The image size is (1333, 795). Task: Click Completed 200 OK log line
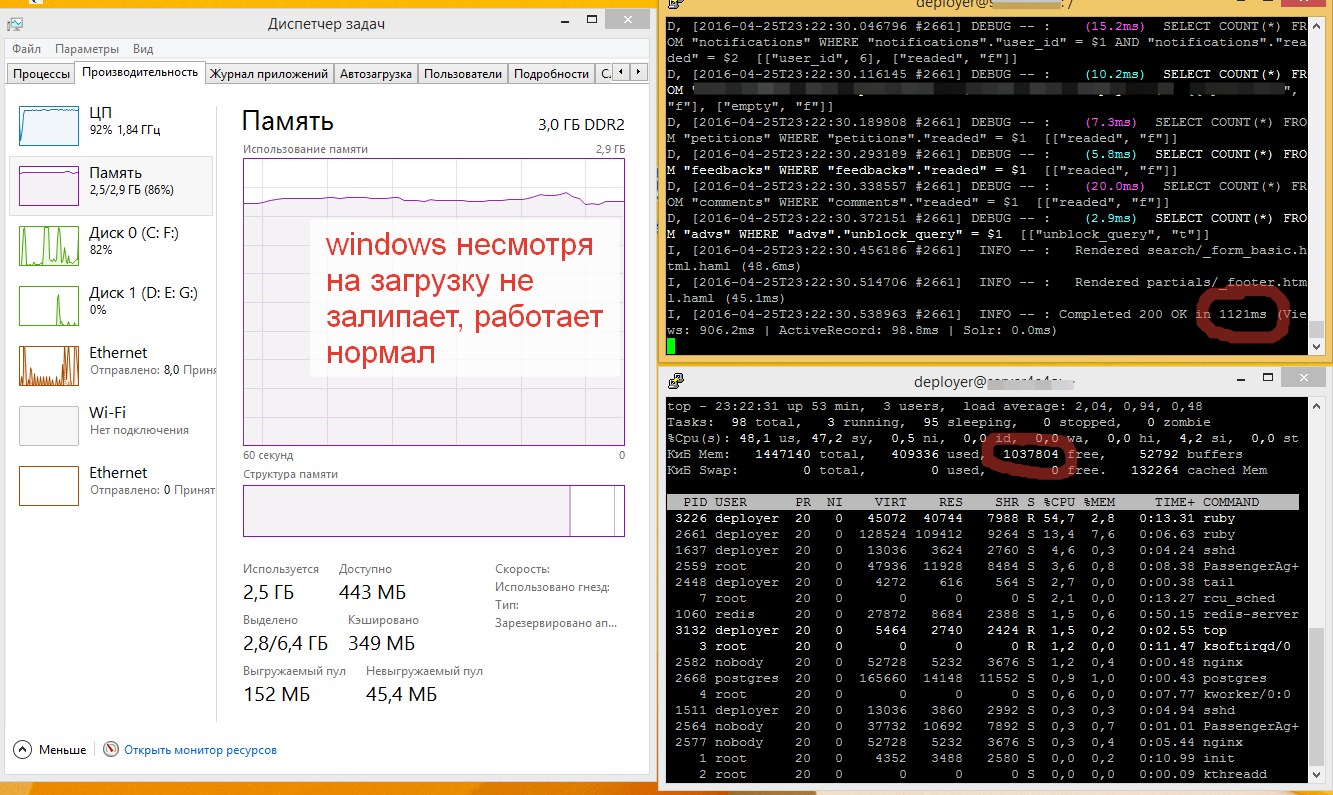pos(987,322)
